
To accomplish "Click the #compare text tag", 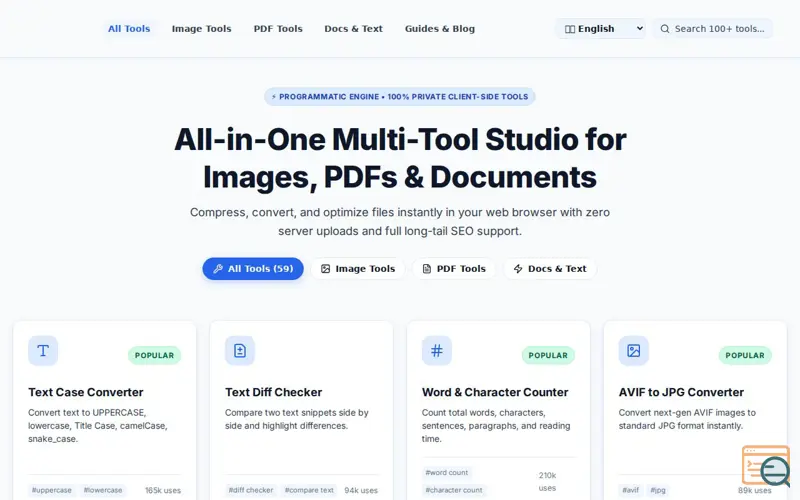I will [x=309, y=490].
